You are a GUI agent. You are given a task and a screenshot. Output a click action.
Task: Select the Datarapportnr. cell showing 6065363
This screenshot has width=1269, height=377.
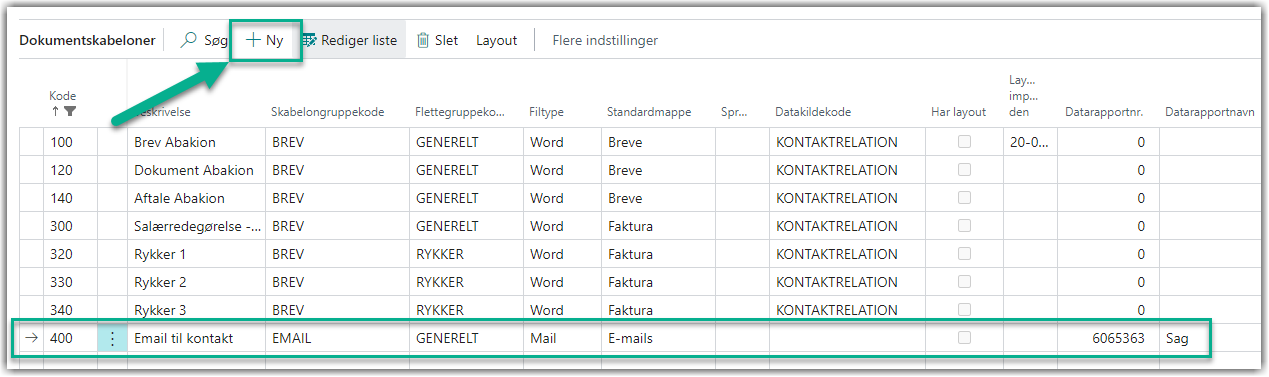point(1107,338)
